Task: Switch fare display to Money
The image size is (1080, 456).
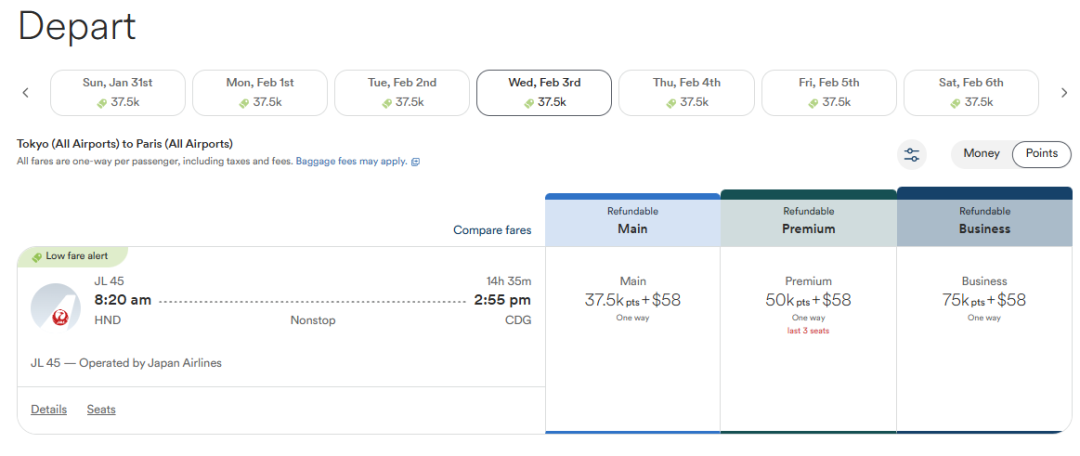Action: (982, 154)
